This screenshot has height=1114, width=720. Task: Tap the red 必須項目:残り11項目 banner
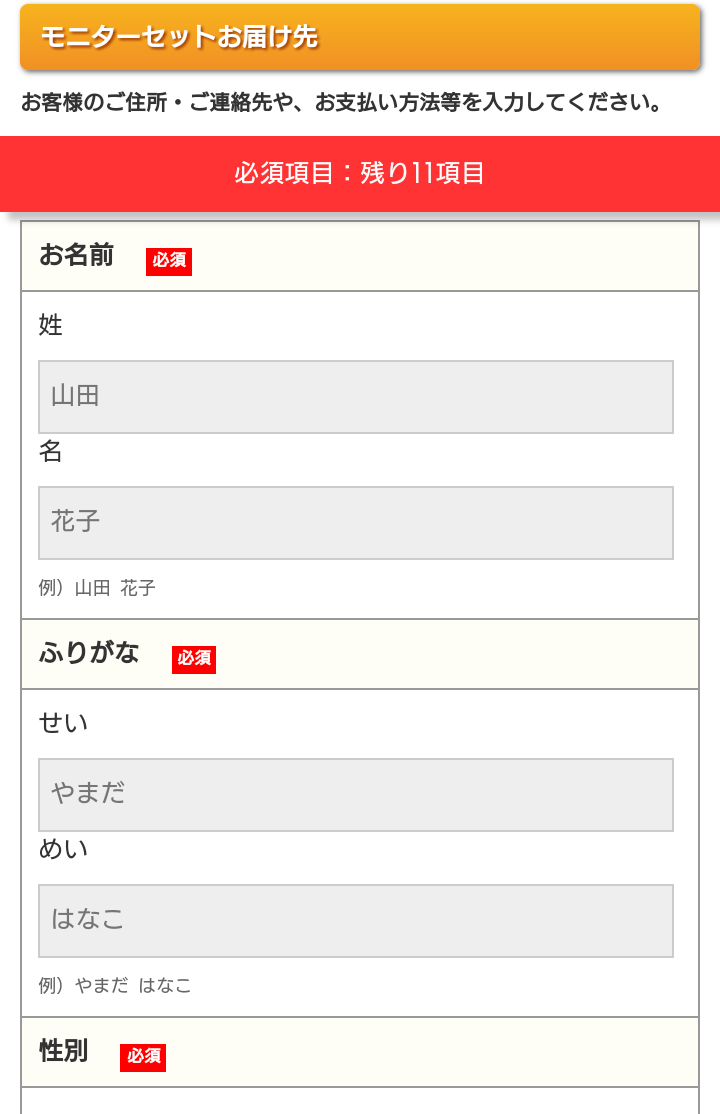[x=360, y=173]
